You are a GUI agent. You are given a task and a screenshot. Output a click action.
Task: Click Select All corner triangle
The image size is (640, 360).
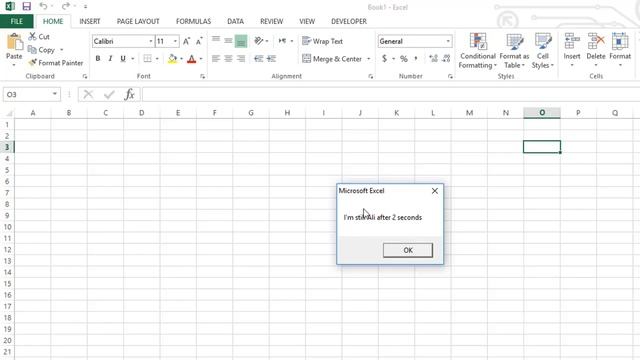[8, 113]
